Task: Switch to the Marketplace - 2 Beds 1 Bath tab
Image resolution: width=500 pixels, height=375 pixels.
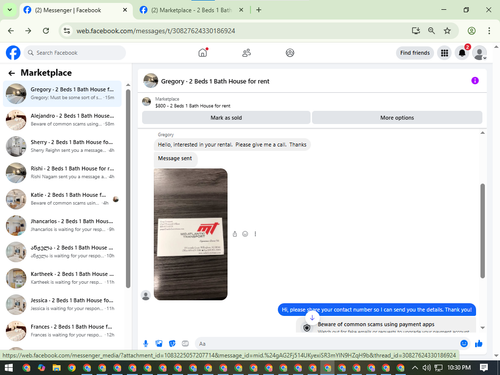Action: pos(192,10)
